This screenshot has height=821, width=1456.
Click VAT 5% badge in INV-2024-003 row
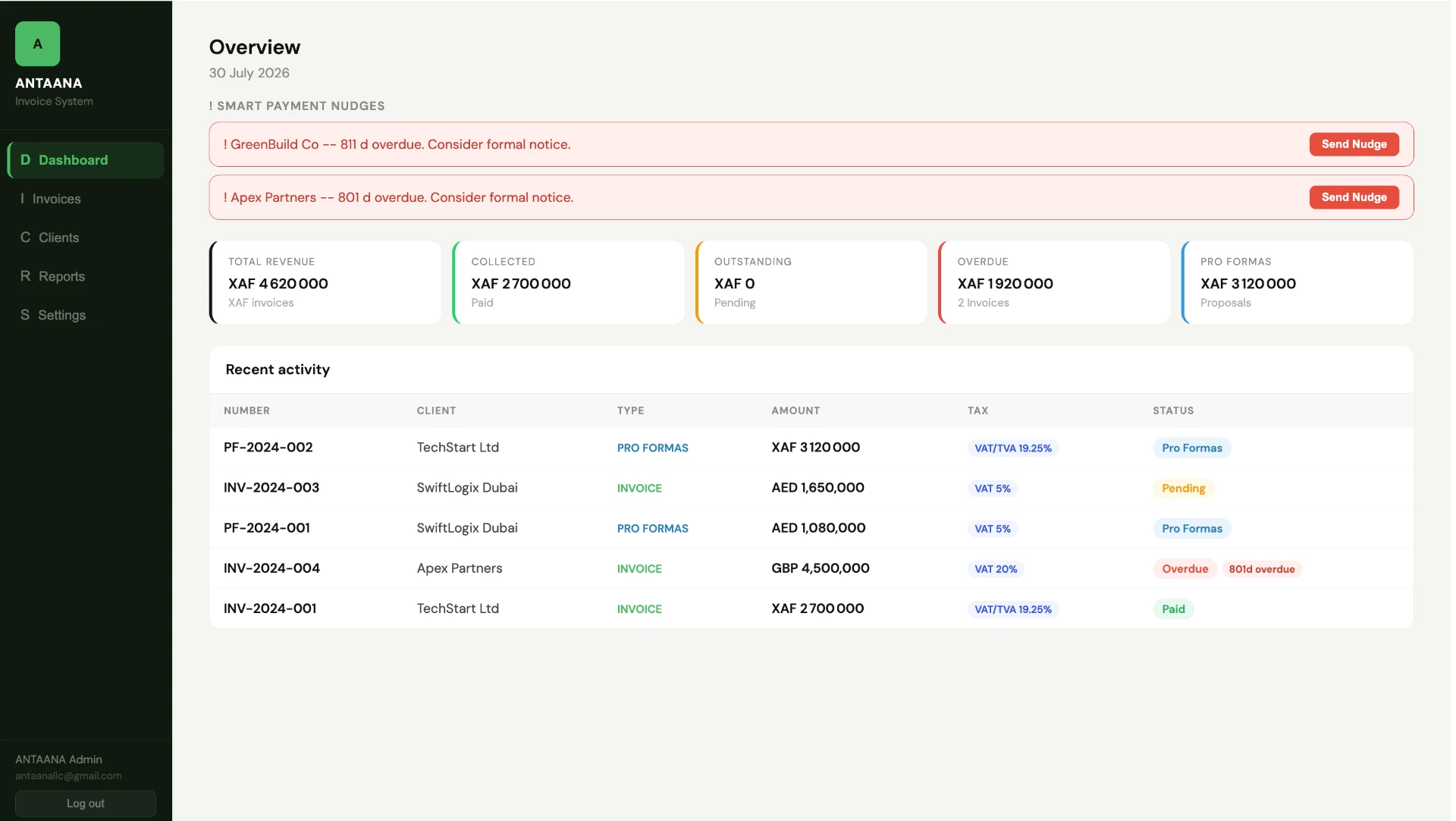pyautogui.click(x=993, y=489)
